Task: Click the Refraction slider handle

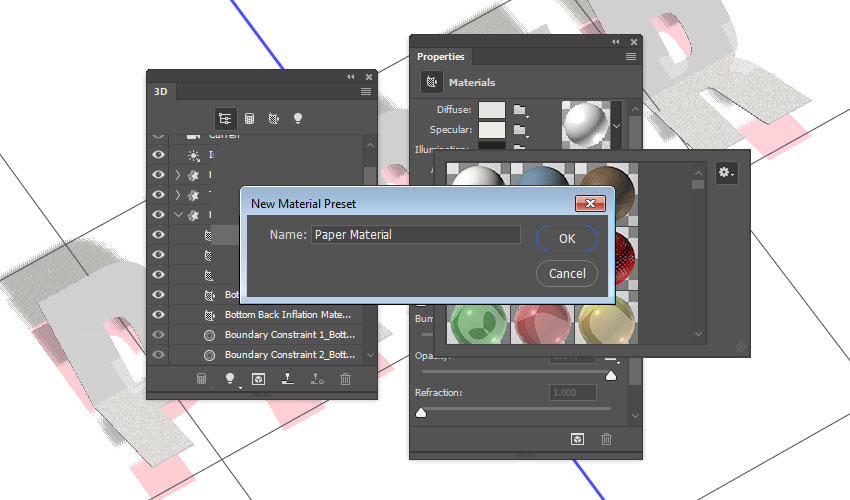Action: (421, 413)
